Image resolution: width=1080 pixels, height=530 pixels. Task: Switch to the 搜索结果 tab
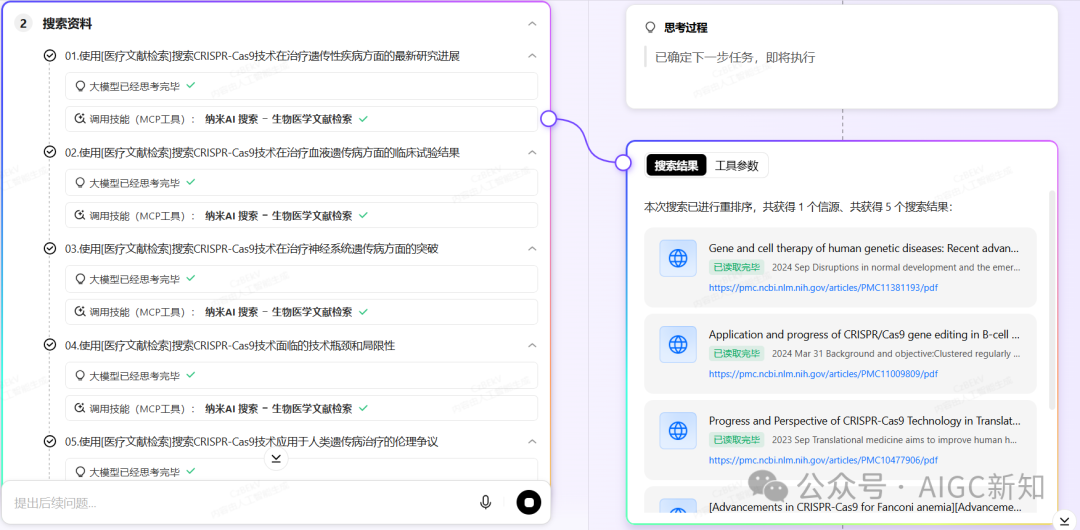tap(676, 165)
